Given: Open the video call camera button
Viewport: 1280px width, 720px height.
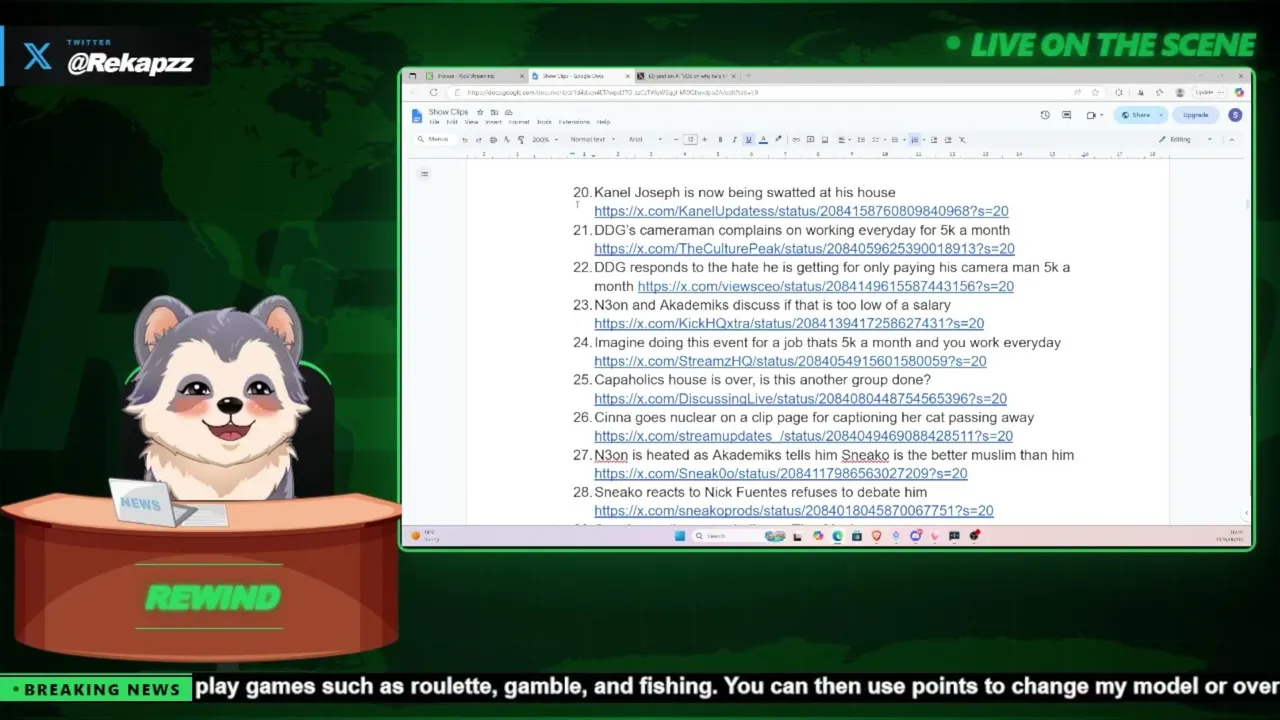Looking at the screenshot, I should 1093,115.
